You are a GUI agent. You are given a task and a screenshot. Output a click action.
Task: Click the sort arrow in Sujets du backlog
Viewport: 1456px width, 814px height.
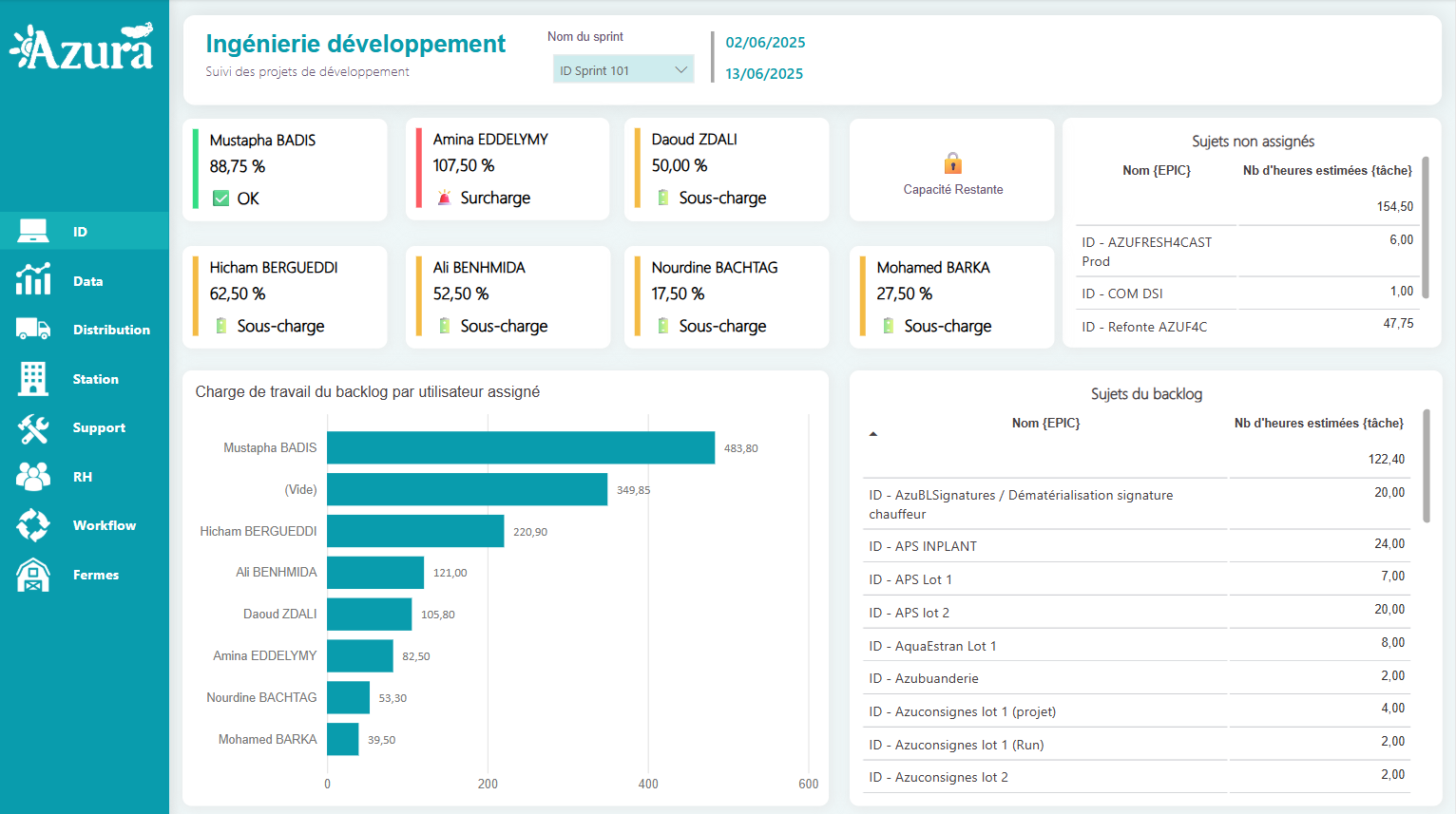tap(873, 434)
